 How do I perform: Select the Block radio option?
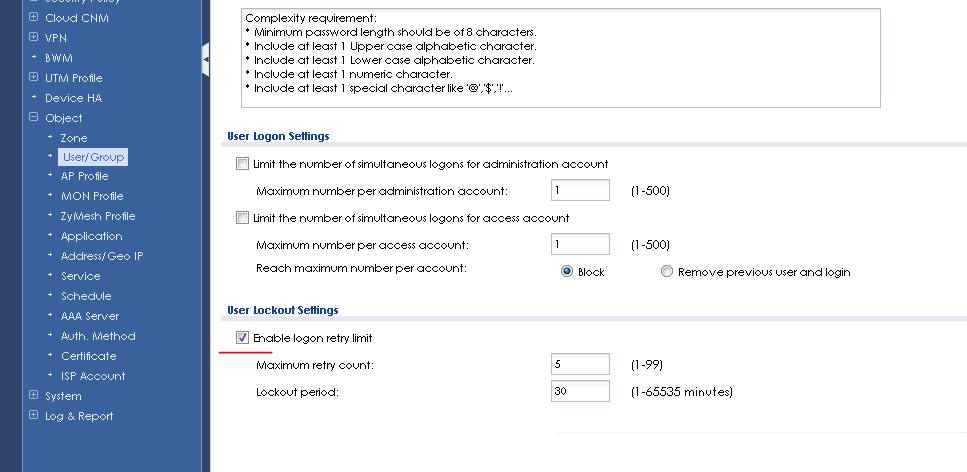pos(567,272)
